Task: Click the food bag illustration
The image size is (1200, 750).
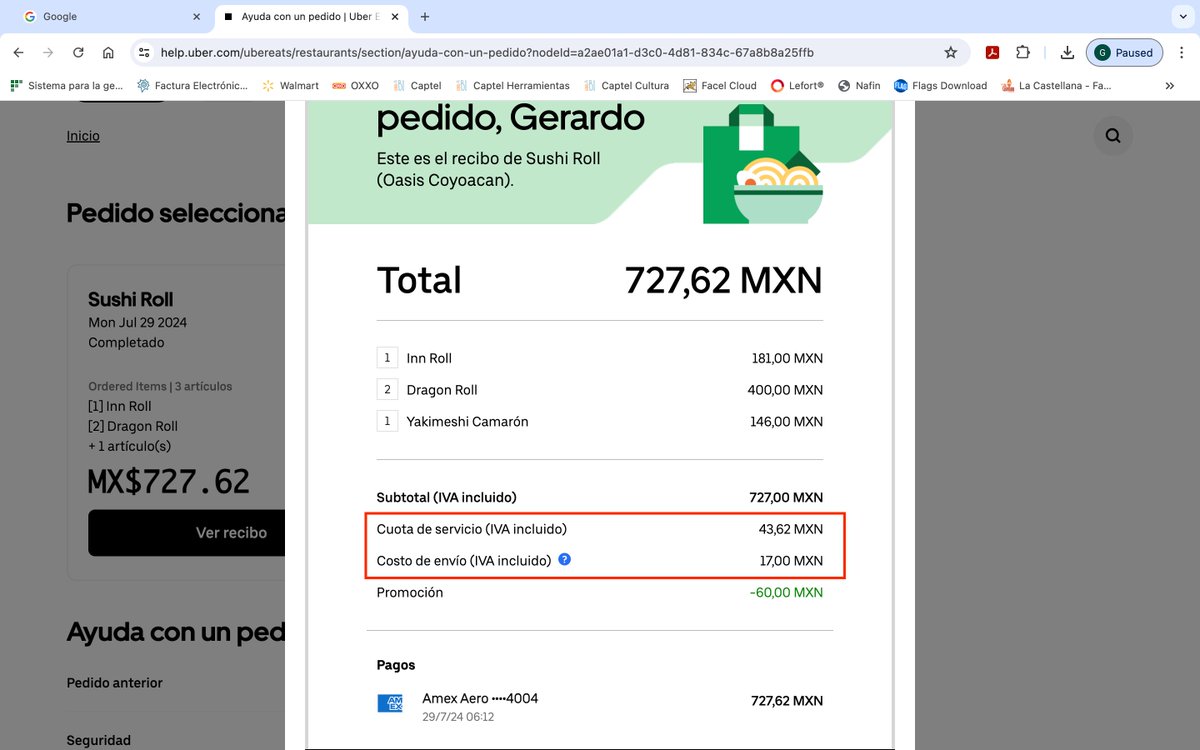Action: click(x=763, y=165)
